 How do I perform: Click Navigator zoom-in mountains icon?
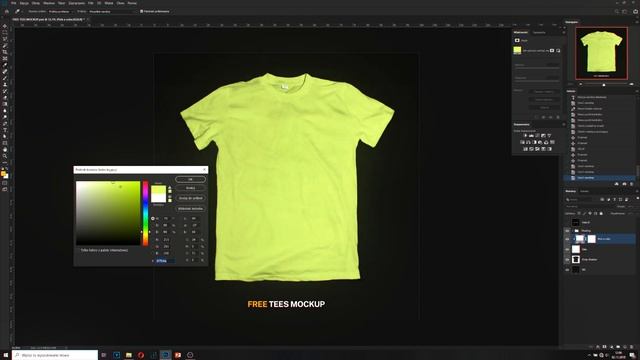point(631,84)
